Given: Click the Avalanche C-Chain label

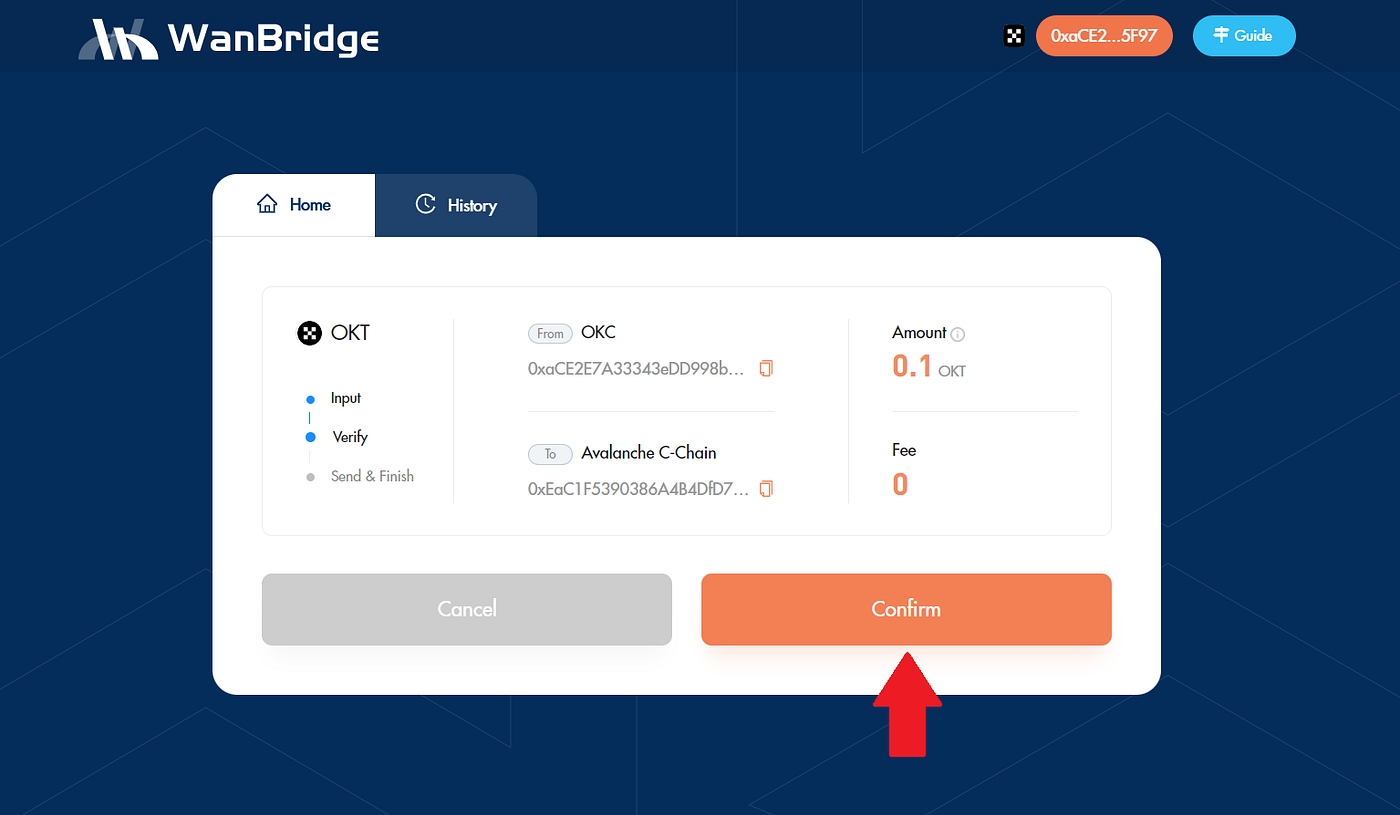Looking at the screenshot, I should (649, 453).
